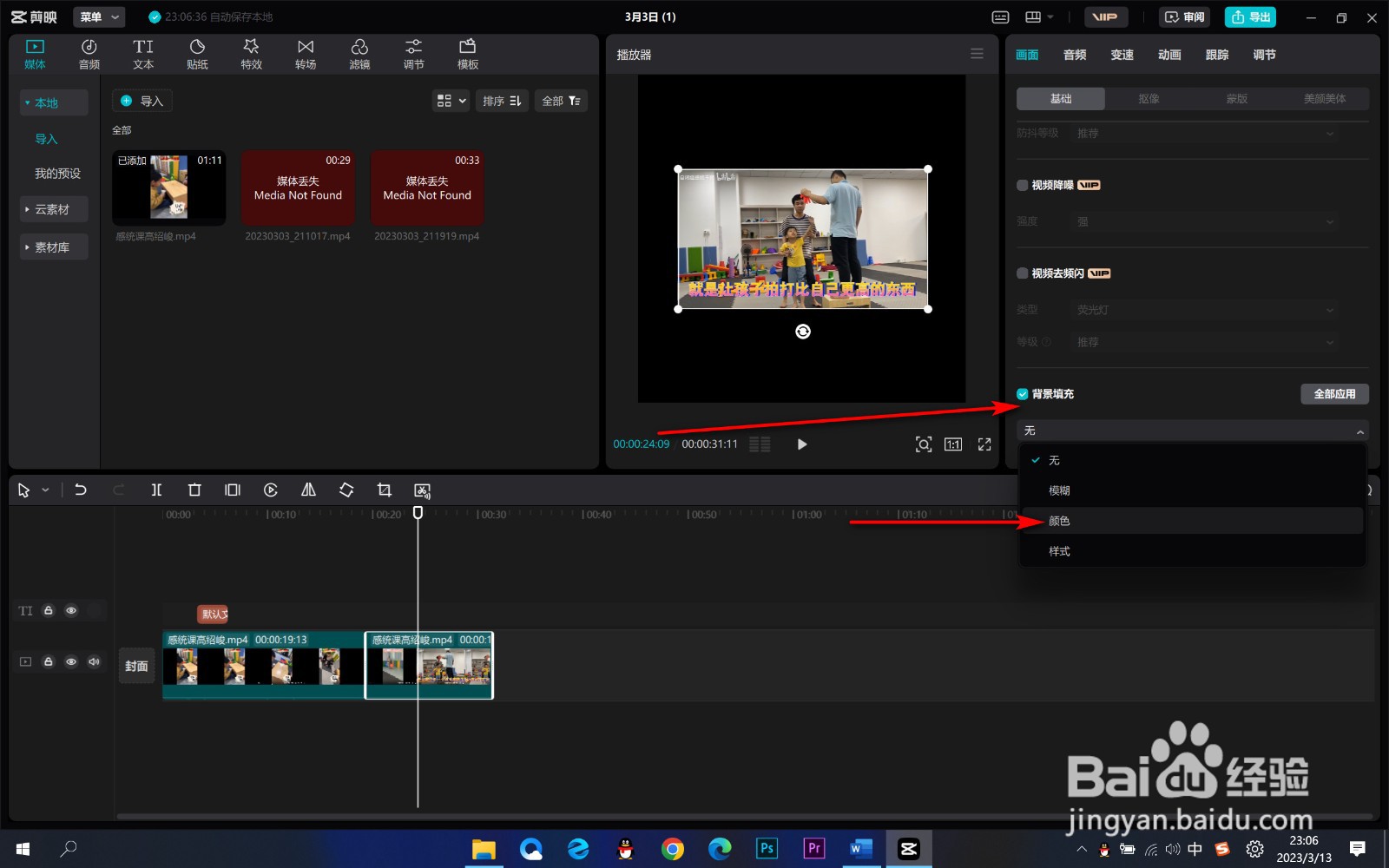This screenshot has height=868, width=1389.
Task: Open the keyboard shortcuts icon in title bar
Action: pyautogui.click(x=1001, y=17)
